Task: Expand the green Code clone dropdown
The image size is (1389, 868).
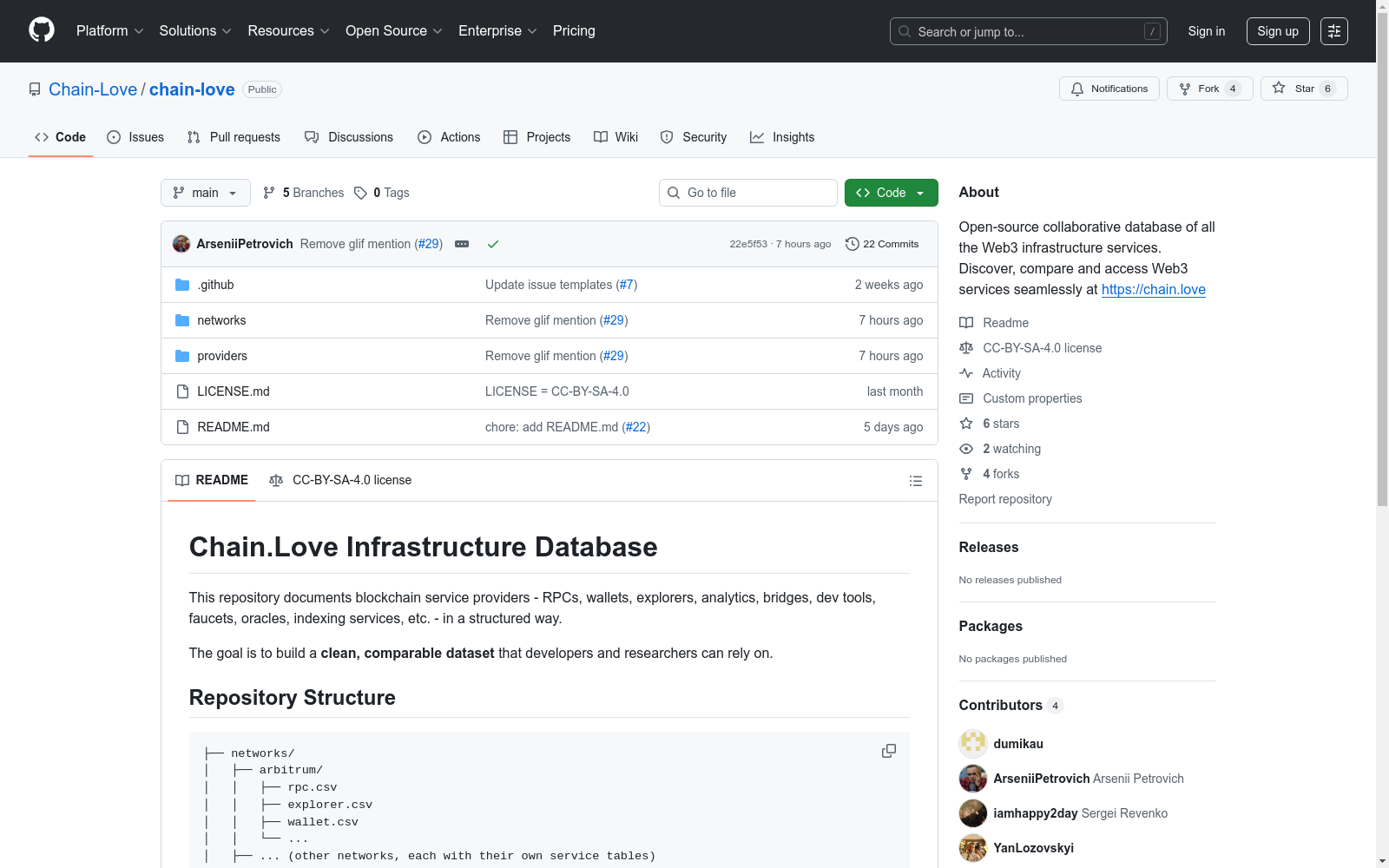Action: click(892, 193)
